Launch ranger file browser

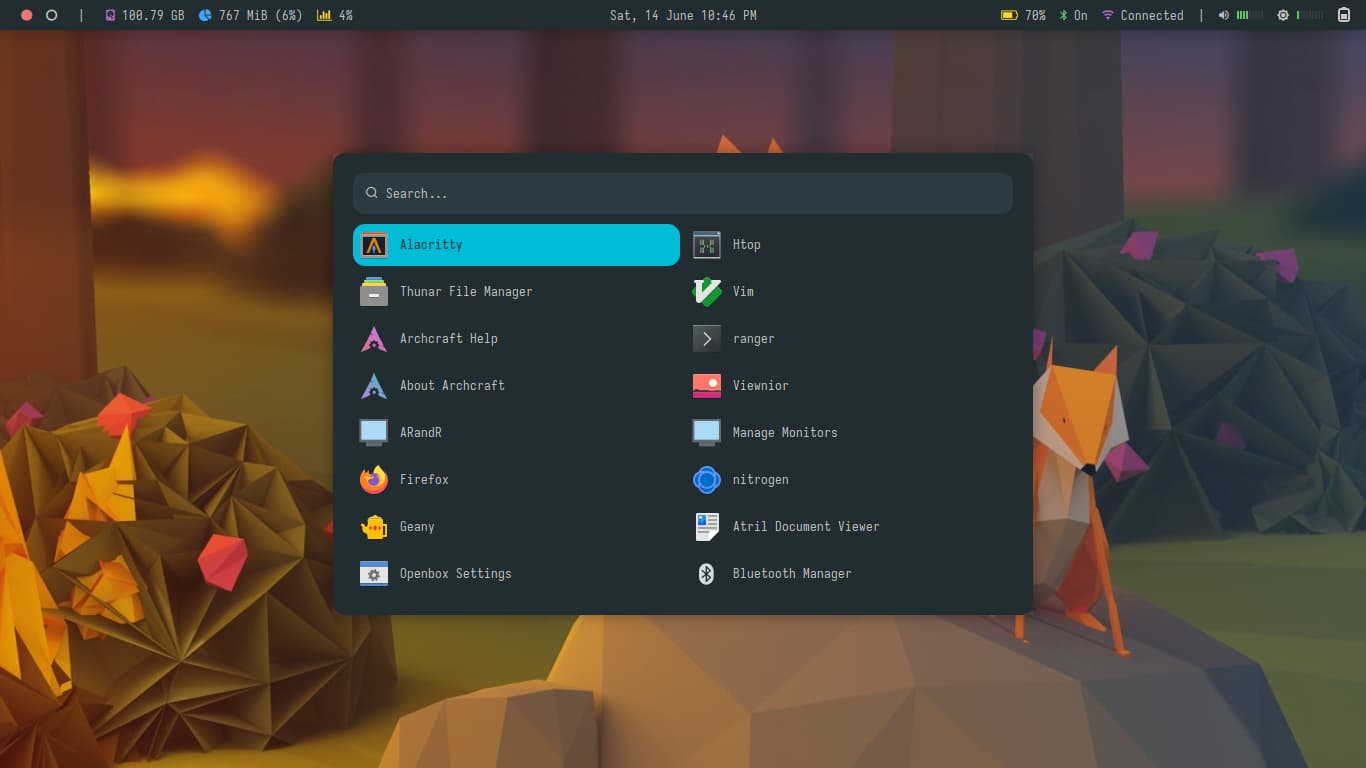pos(849,339)
